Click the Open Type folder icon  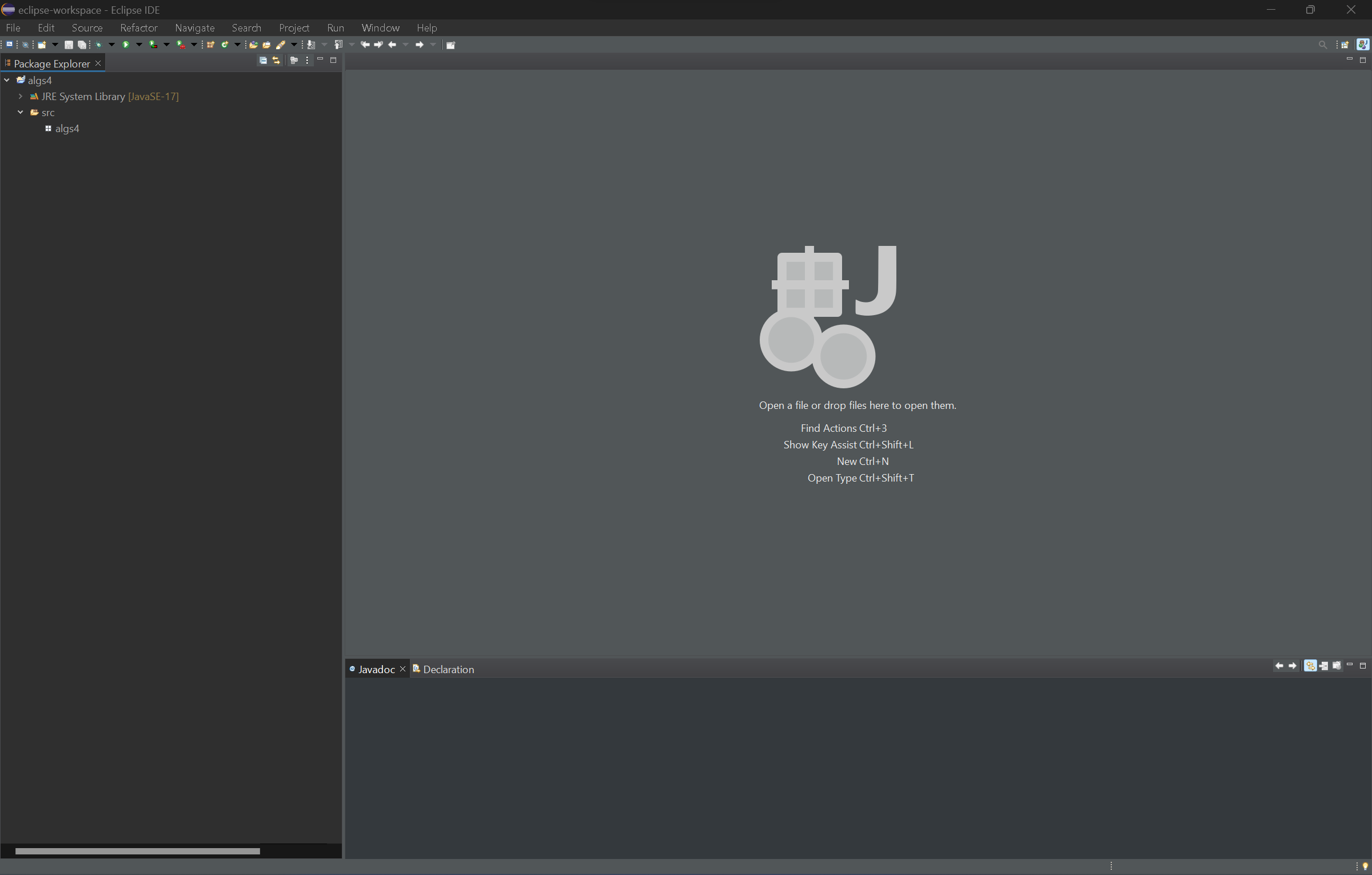coord(253,45)
